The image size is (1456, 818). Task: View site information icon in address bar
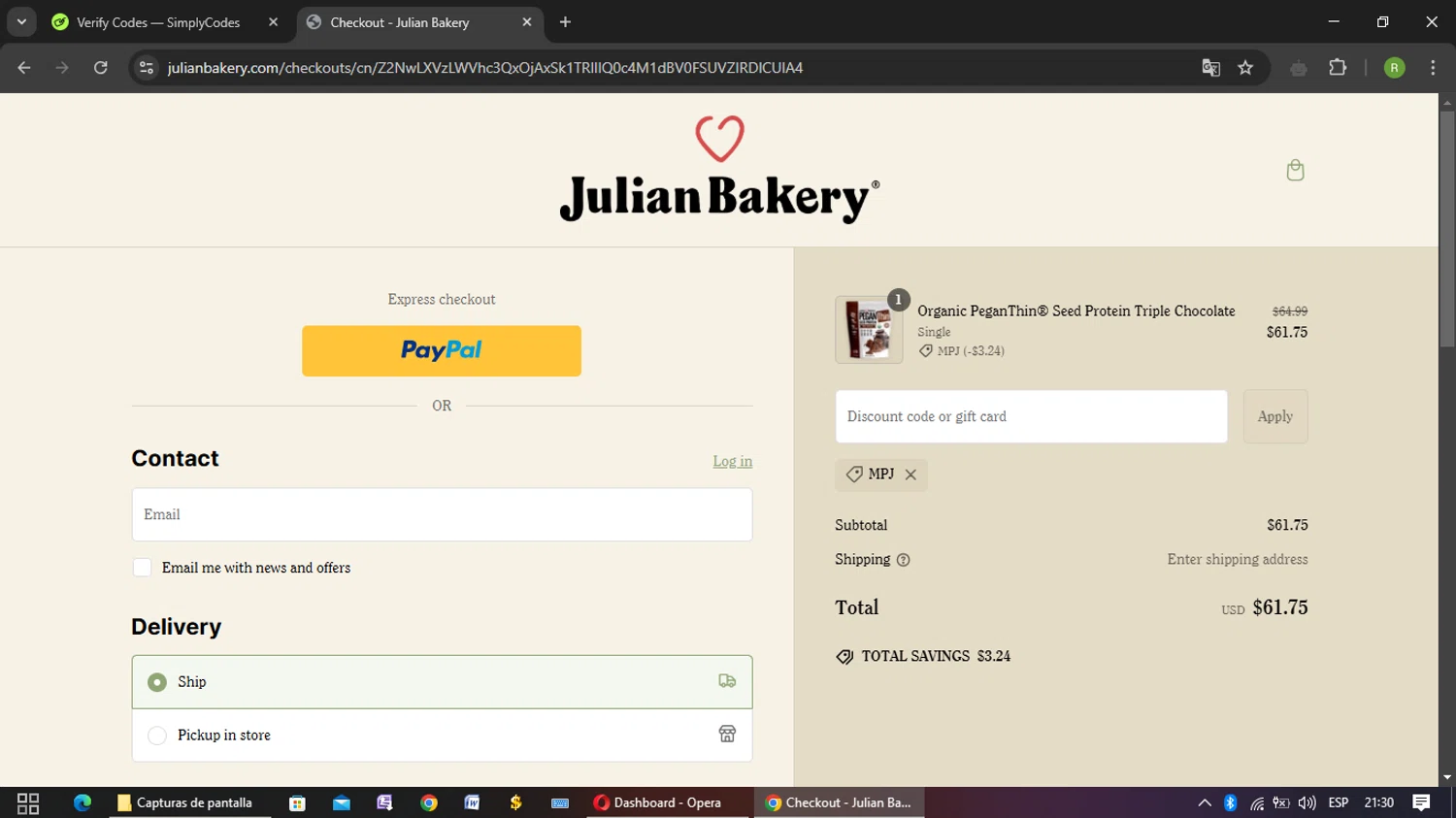tap(147, 68)
